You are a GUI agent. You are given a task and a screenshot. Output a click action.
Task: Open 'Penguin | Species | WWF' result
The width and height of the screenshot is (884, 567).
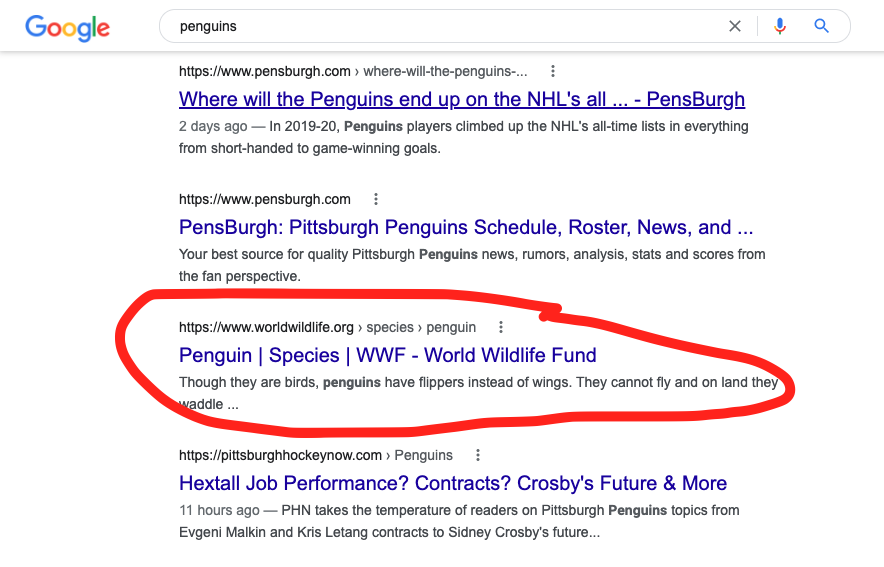point(387,355)
